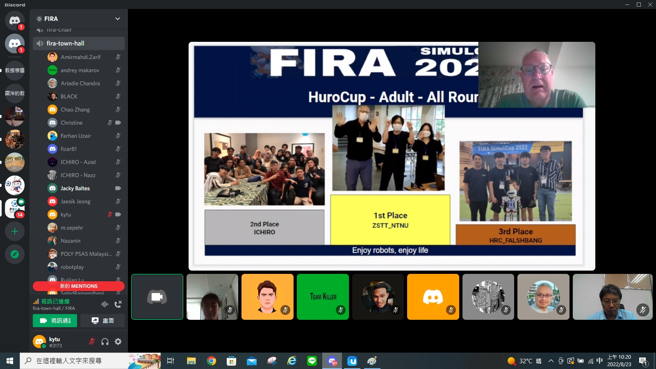Screen dimensions: 656x369
Task: Open Task View on taskbar
Action: tap(171, 361)
